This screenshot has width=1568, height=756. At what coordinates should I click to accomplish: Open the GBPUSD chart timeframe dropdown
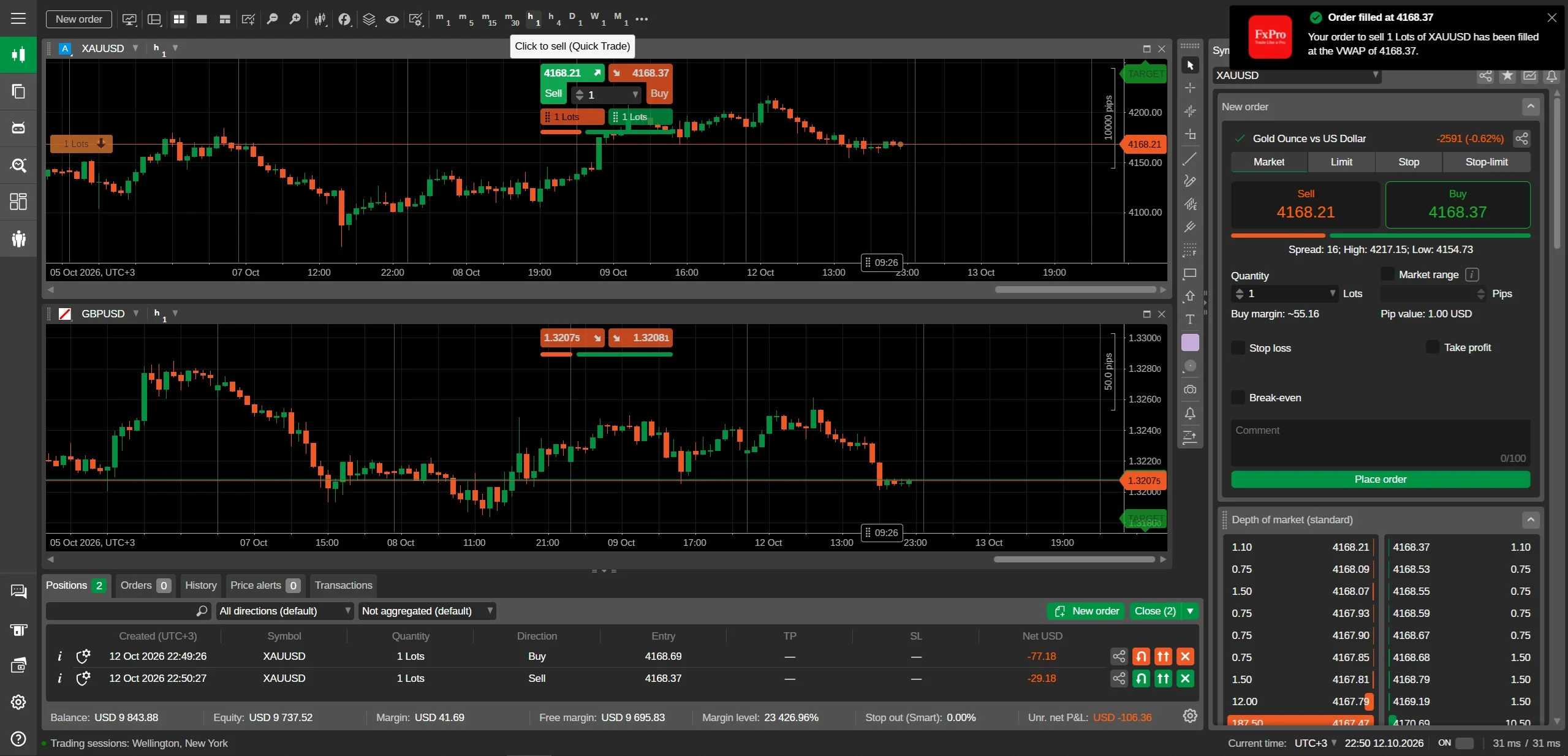[175, 313]
